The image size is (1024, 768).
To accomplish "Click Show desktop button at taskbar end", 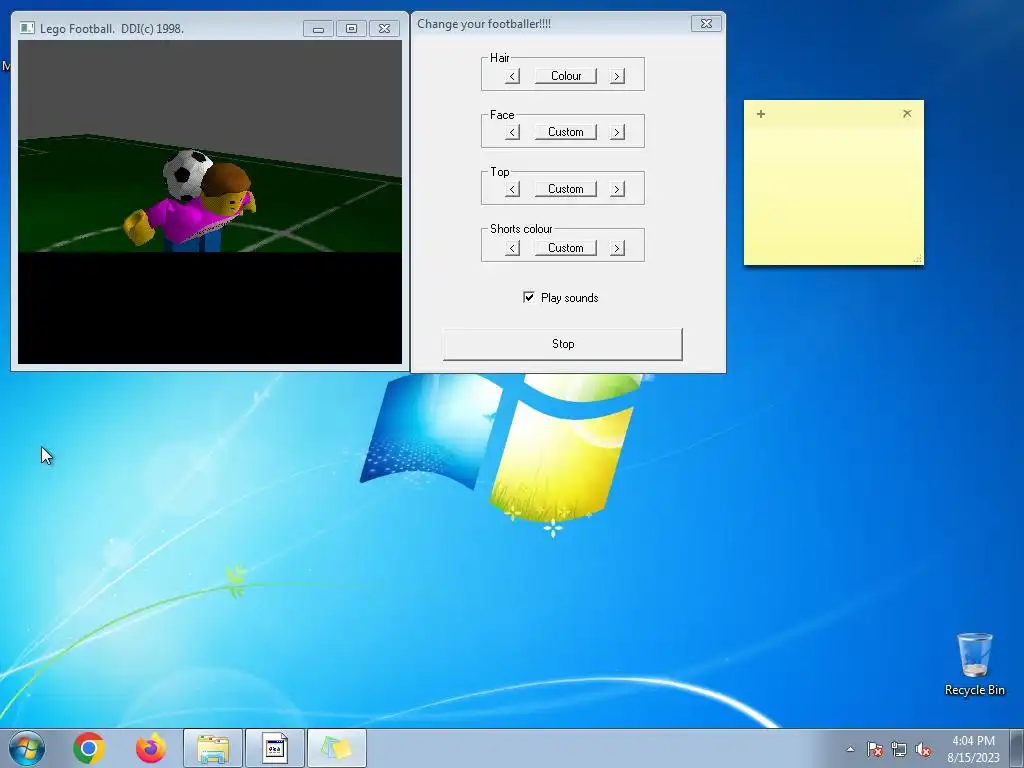I will [1018, 748].
